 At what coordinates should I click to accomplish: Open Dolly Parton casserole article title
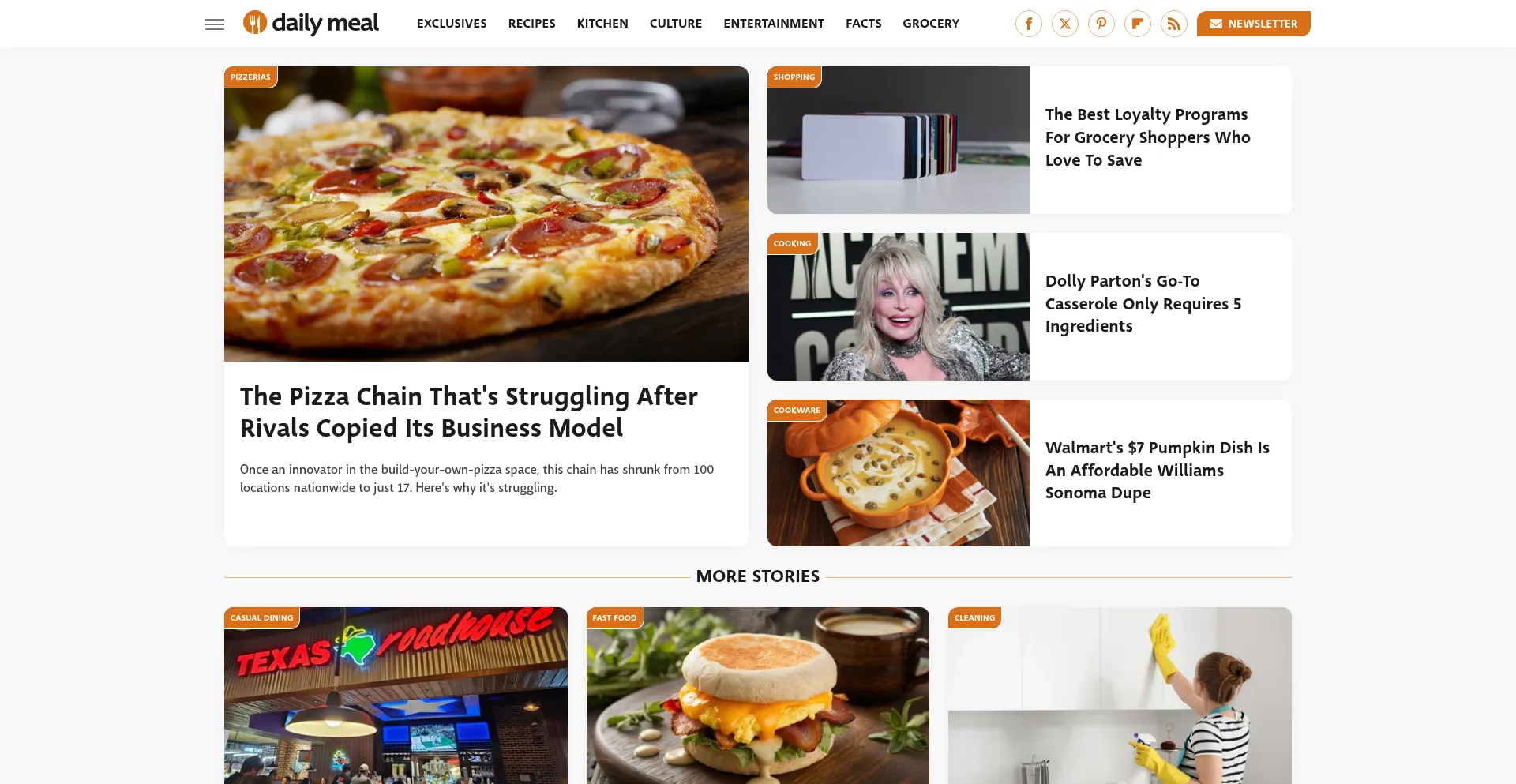pyautogui.click(x=1143, y=304)
